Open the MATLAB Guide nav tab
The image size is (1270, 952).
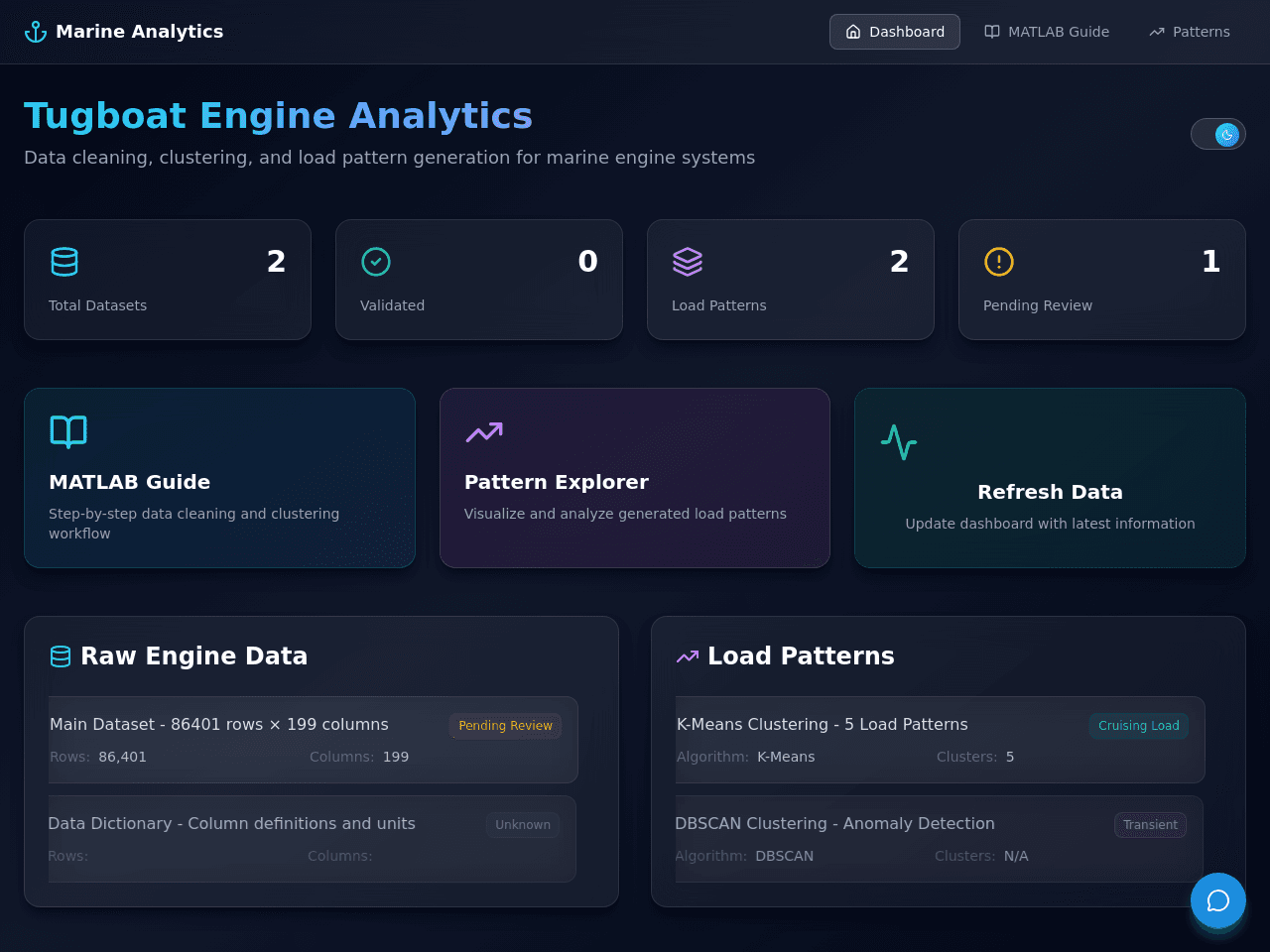tap(1047, 32)
